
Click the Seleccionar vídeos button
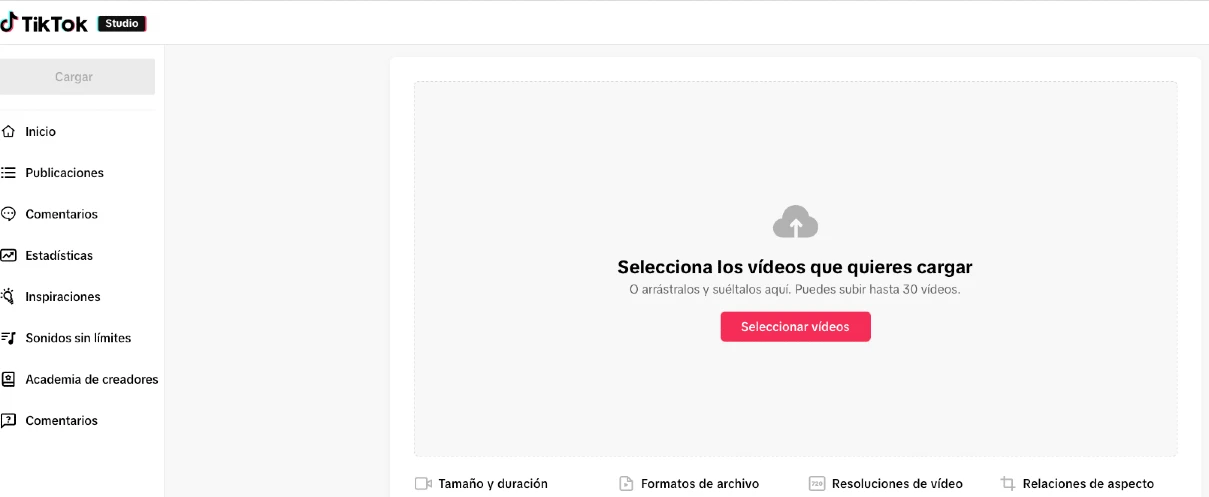pyautogui.click(x=795, y=327)
